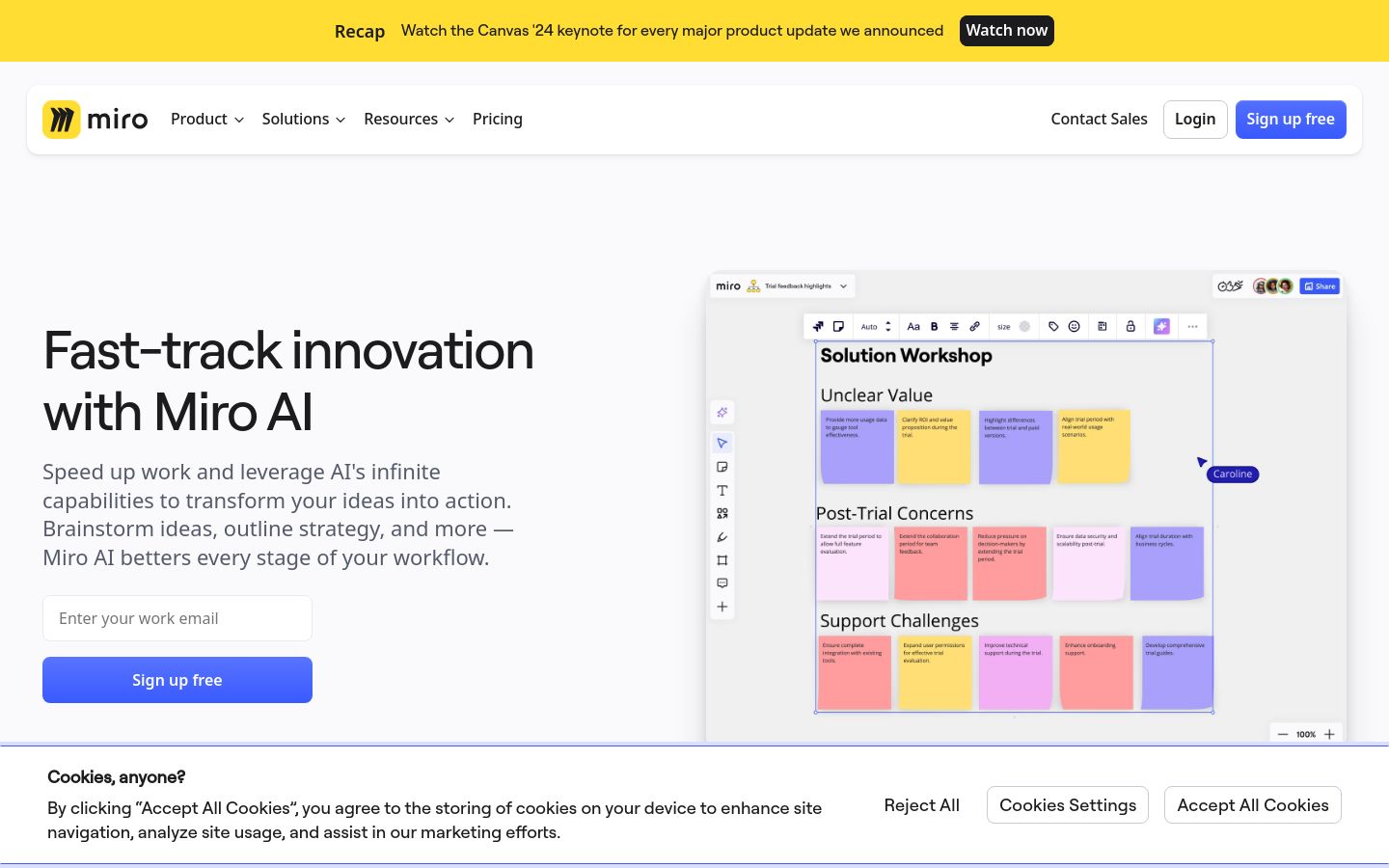Click the board Share button
Screen dimensions: 1389x868
pyautogui.click(x=1320, y=286)
